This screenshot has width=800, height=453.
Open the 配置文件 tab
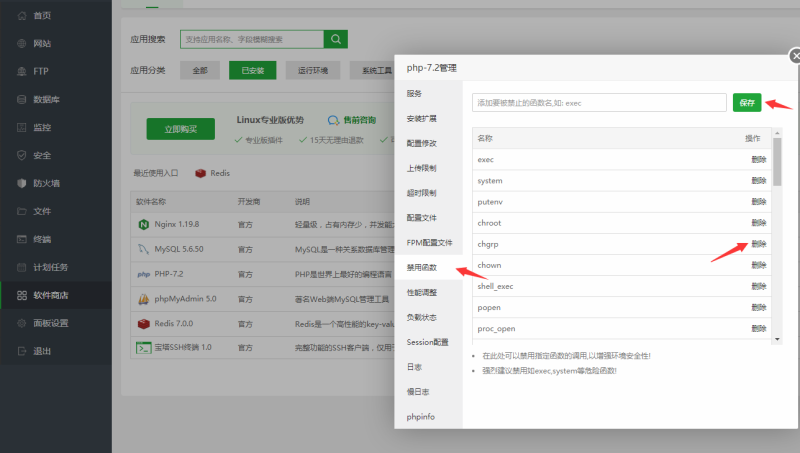tap(429, 218)
